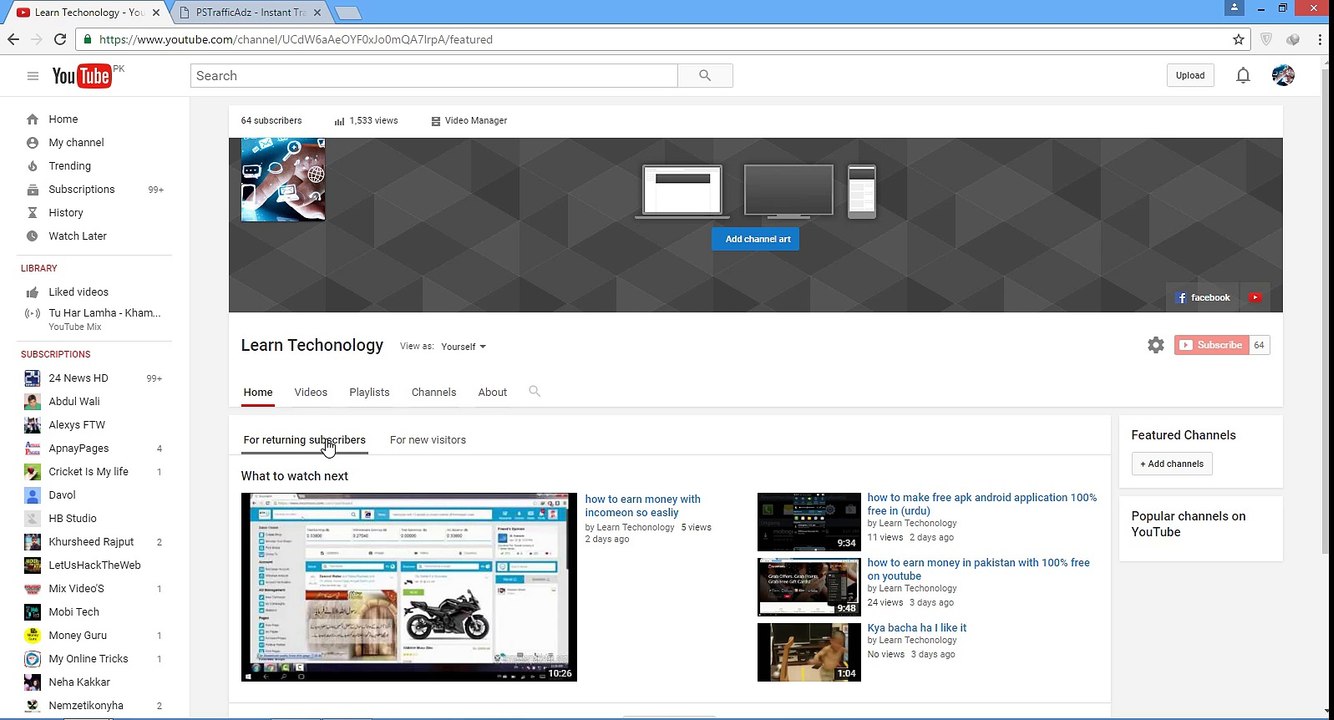This screenshot has height=720, width=1334.
Task: Open the 1,533 views analytics link
Action: coord(366,121)
